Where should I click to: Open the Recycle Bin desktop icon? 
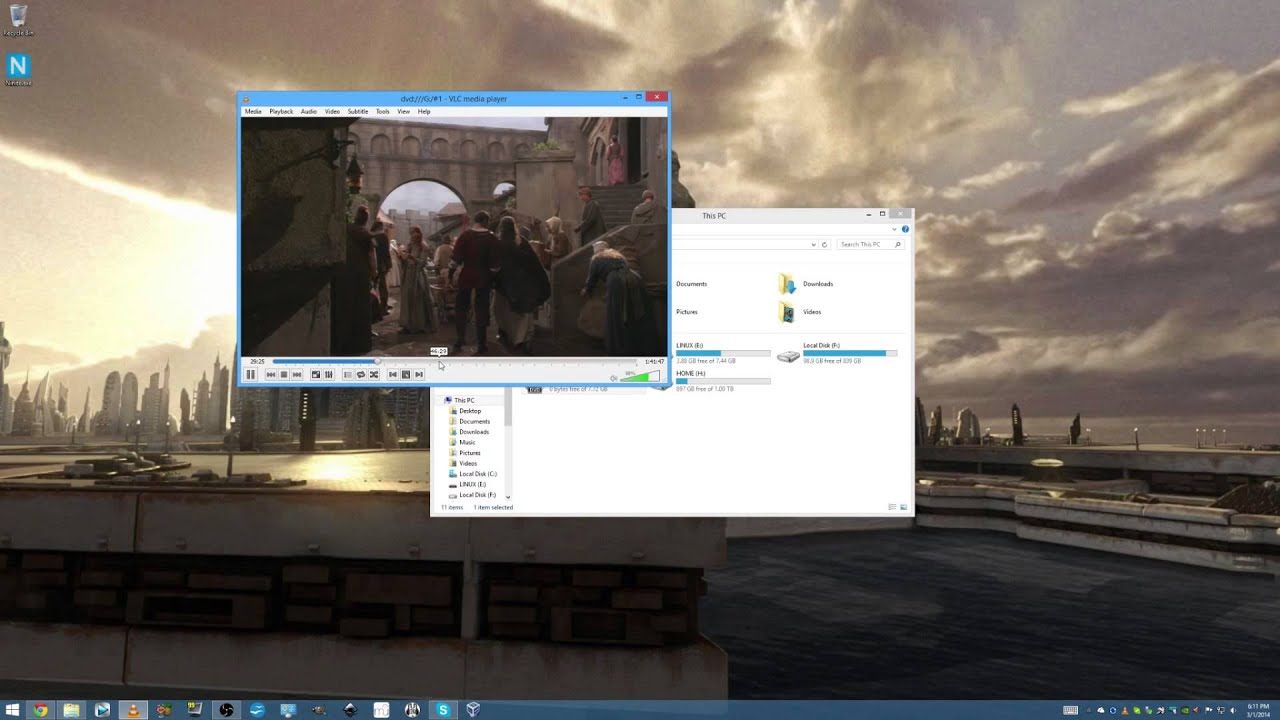click(18, 20)
